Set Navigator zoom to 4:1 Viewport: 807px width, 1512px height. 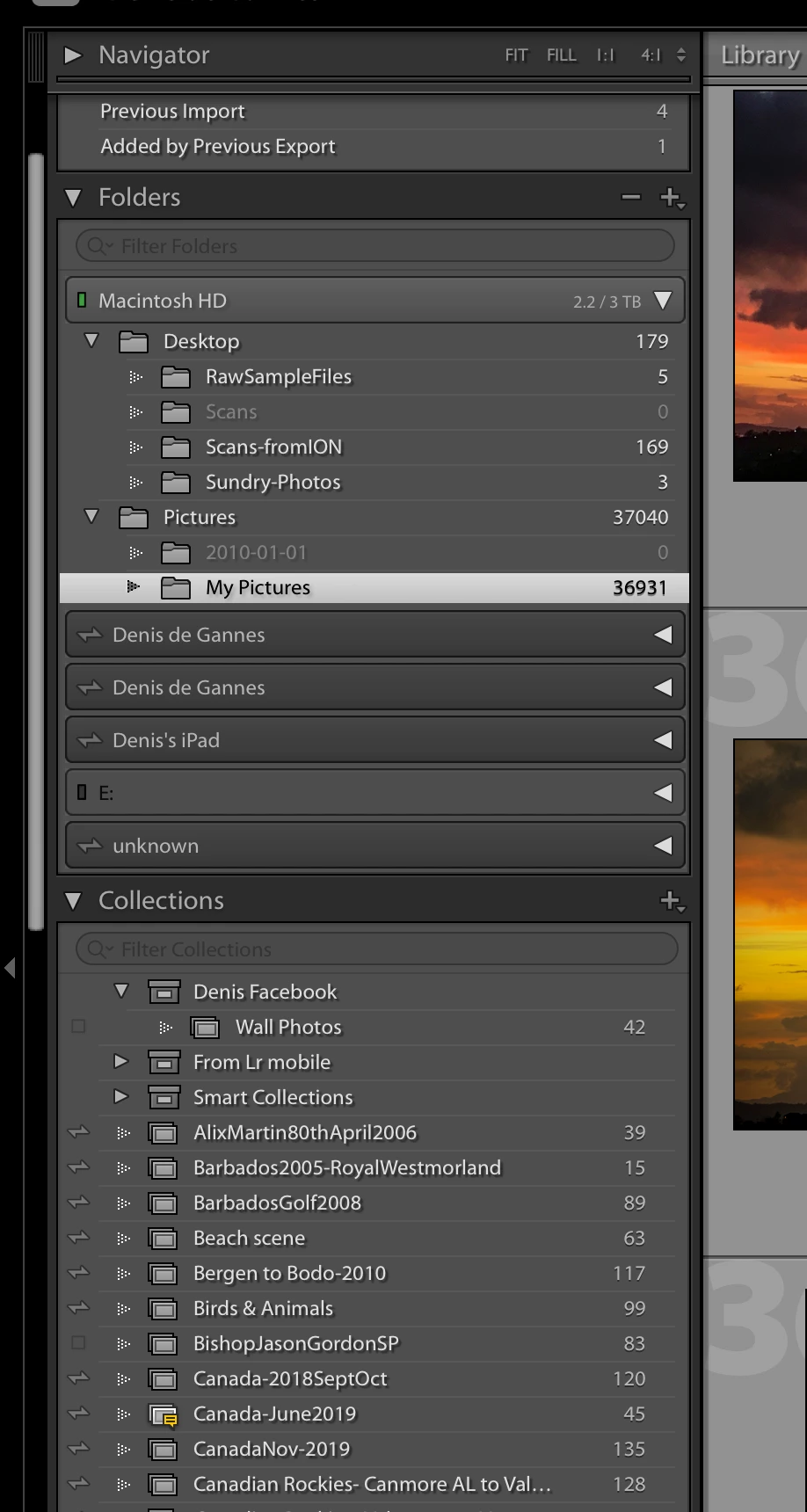[651, 55]
